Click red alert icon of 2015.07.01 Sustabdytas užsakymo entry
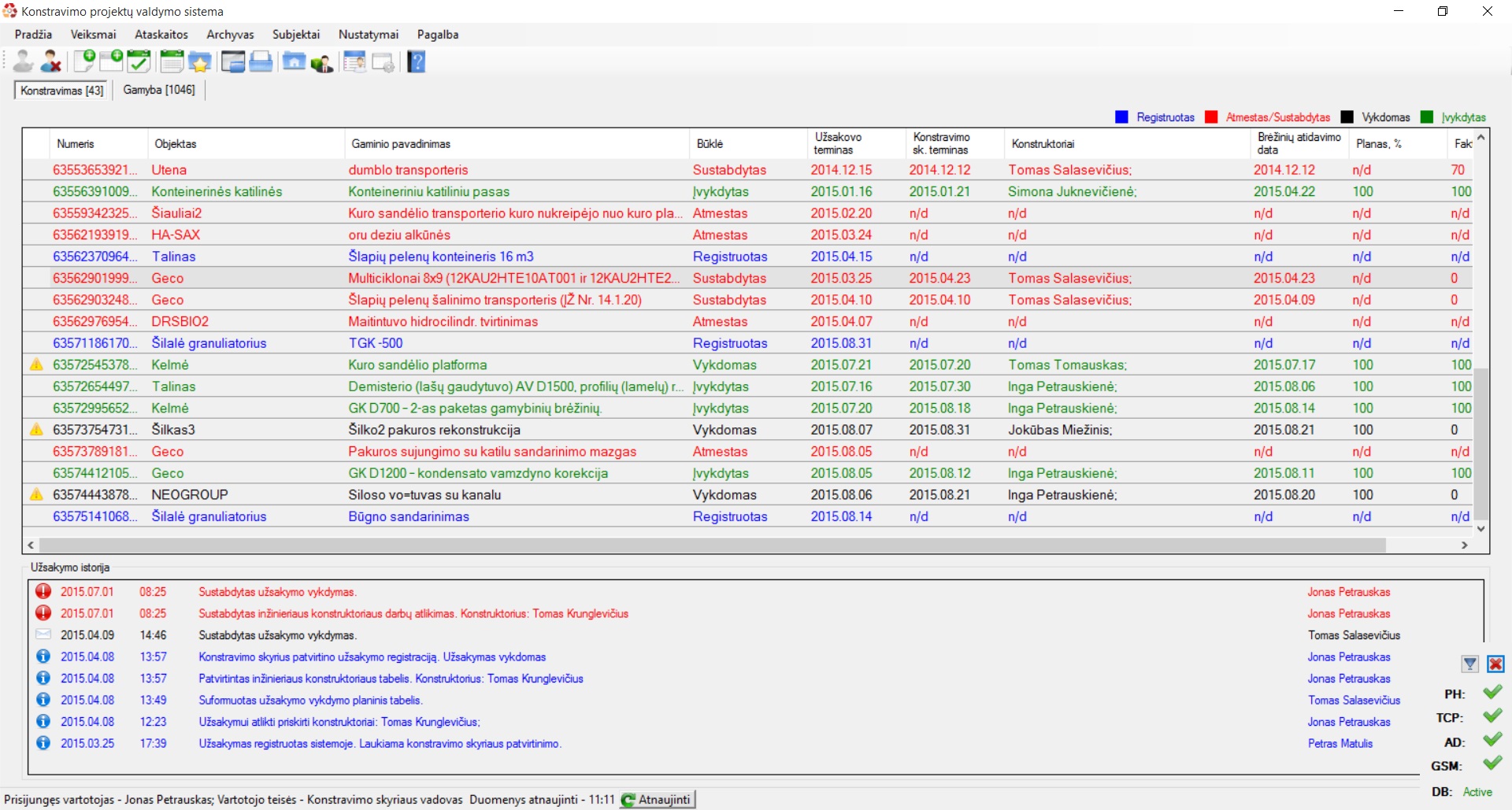The image size is (1512, 810). (43, 591)
